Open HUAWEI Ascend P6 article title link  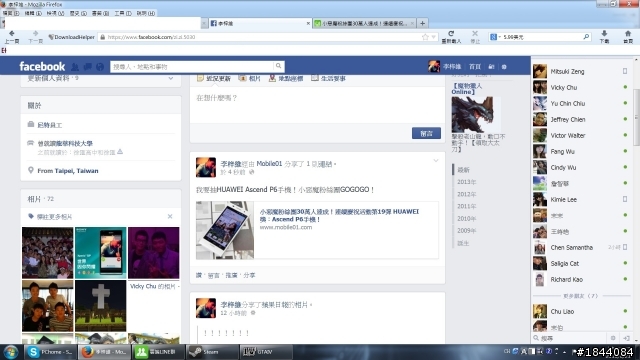[x=339, y=215]
